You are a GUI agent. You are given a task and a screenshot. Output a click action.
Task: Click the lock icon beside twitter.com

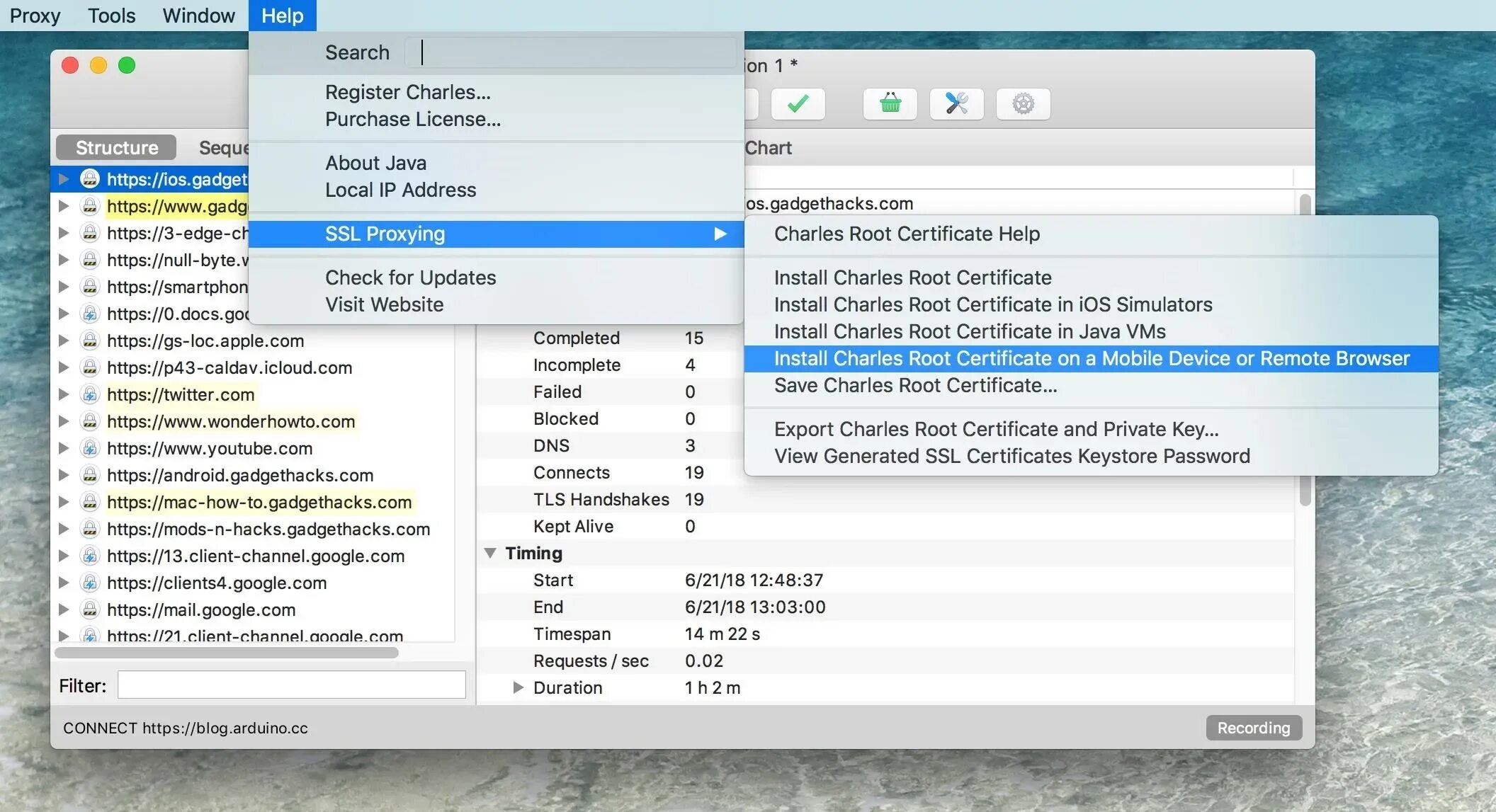click(x=90, y=394)
